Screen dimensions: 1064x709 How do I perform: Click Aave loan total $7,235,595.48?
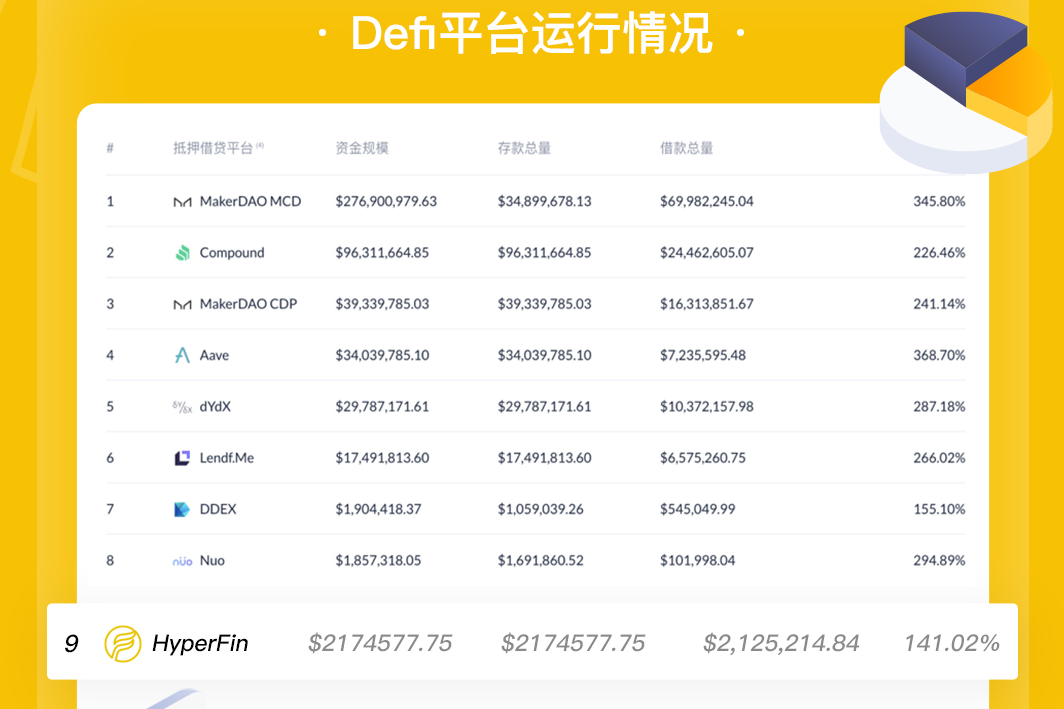pyautogui.click(x=702, y=355)
